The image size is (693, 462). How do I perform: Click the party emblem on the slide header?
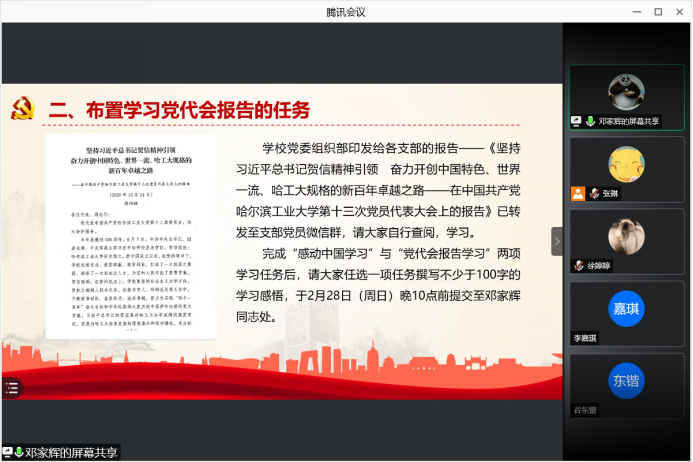25,108
